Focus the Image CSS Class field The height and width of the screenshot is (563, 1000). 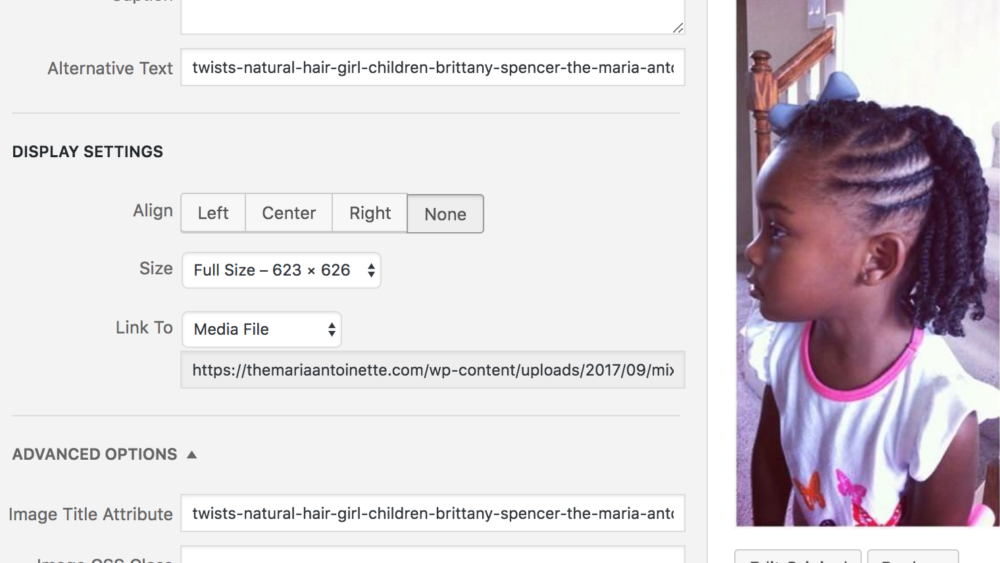(x=432, y=555)
